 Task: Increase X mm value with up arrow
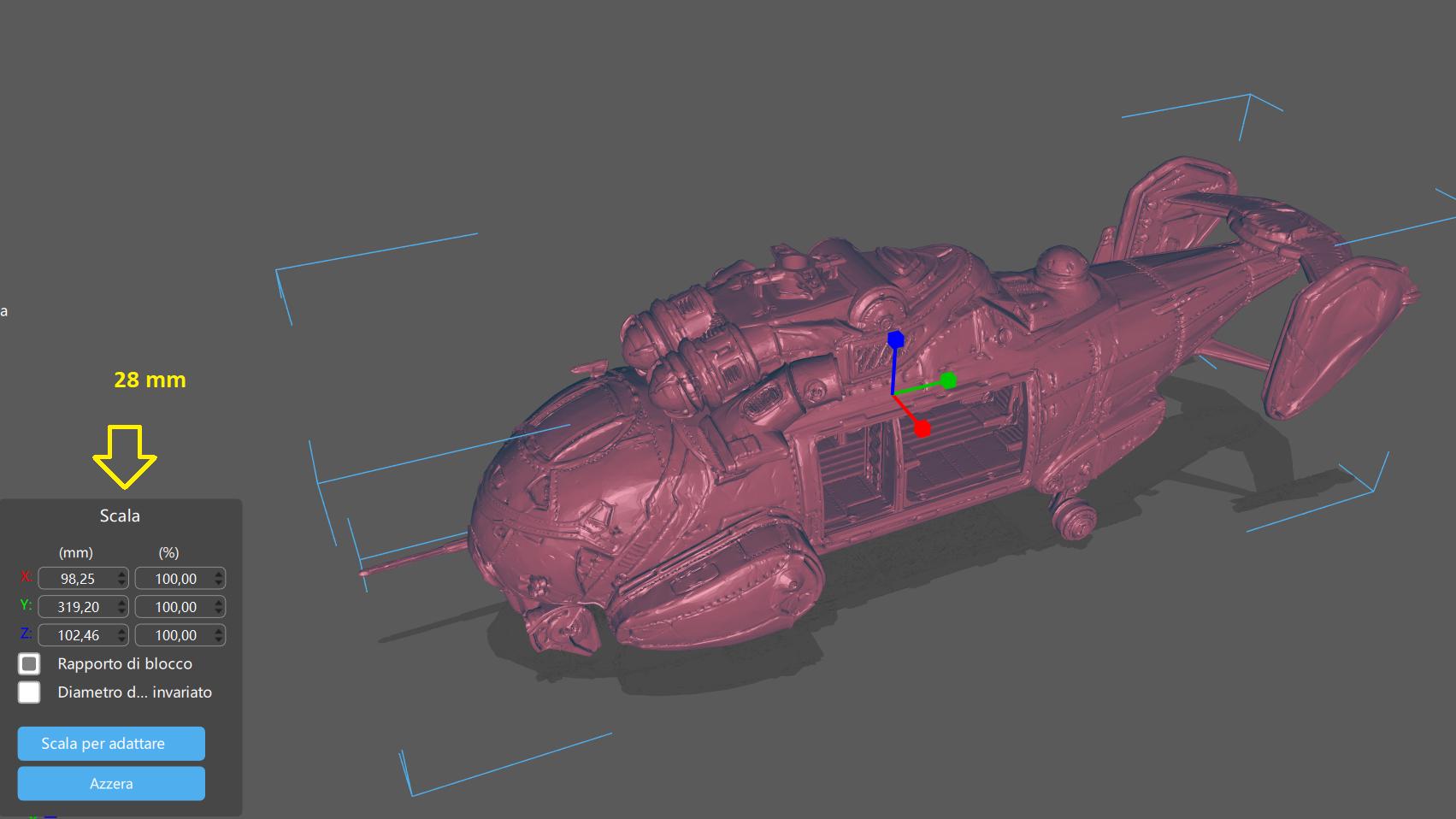(x=122, y=574)
